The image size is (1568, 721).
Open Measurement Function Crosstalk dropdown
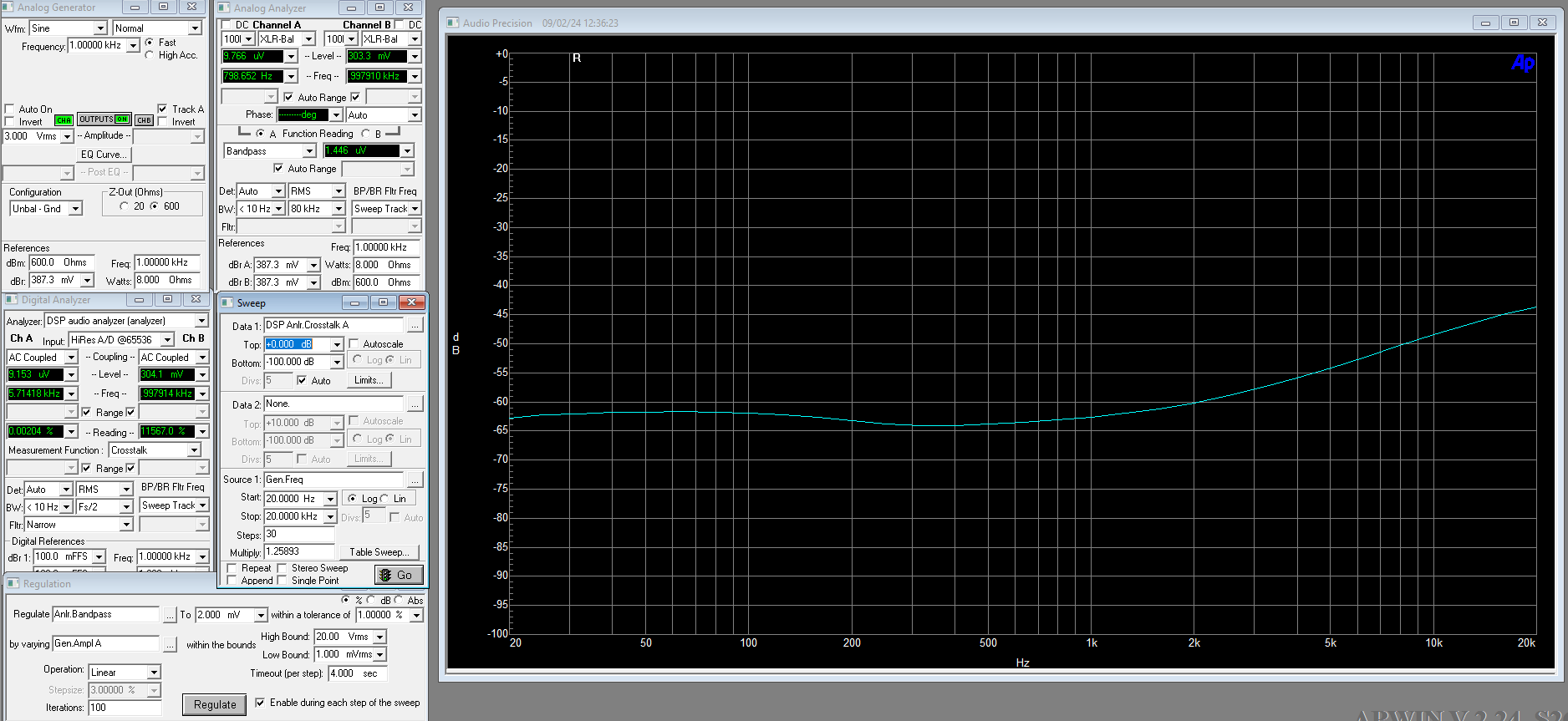(194, 450)
